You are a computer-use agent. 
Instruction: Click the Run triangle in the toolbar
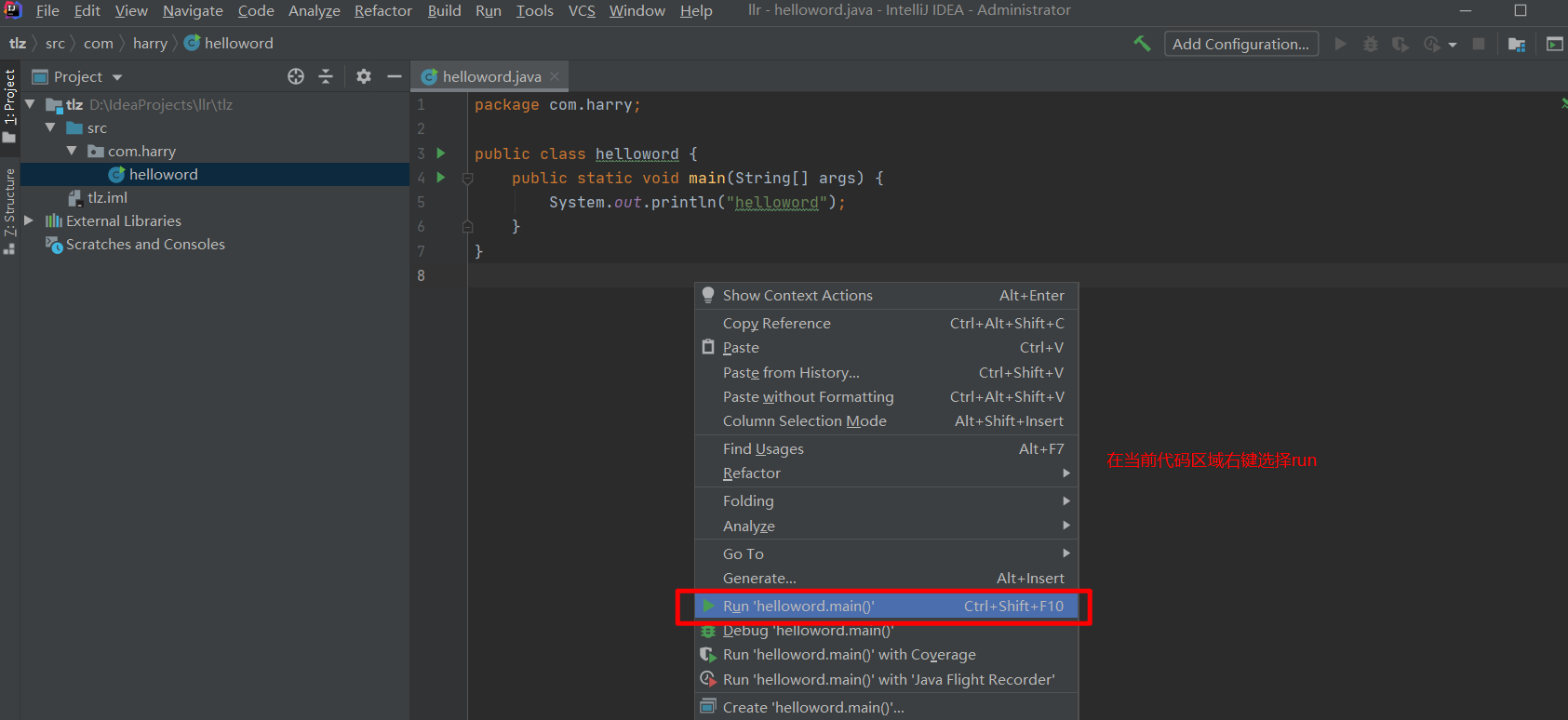(1340, 44)
